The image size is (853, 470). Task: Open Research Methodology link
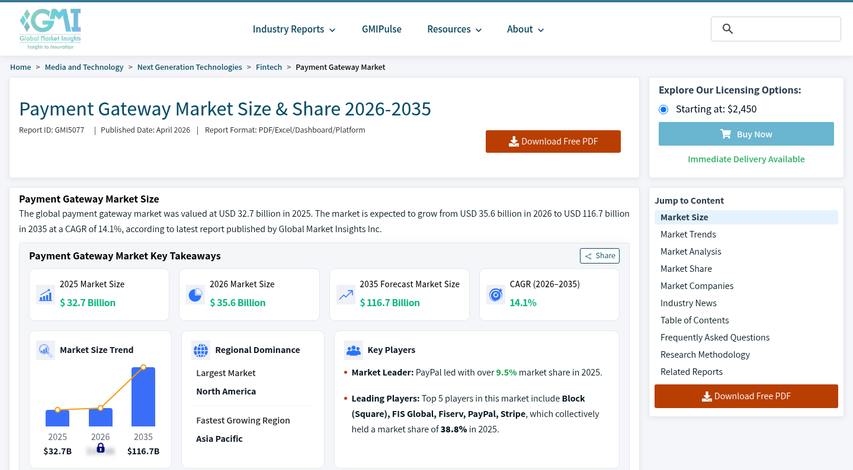705,355
